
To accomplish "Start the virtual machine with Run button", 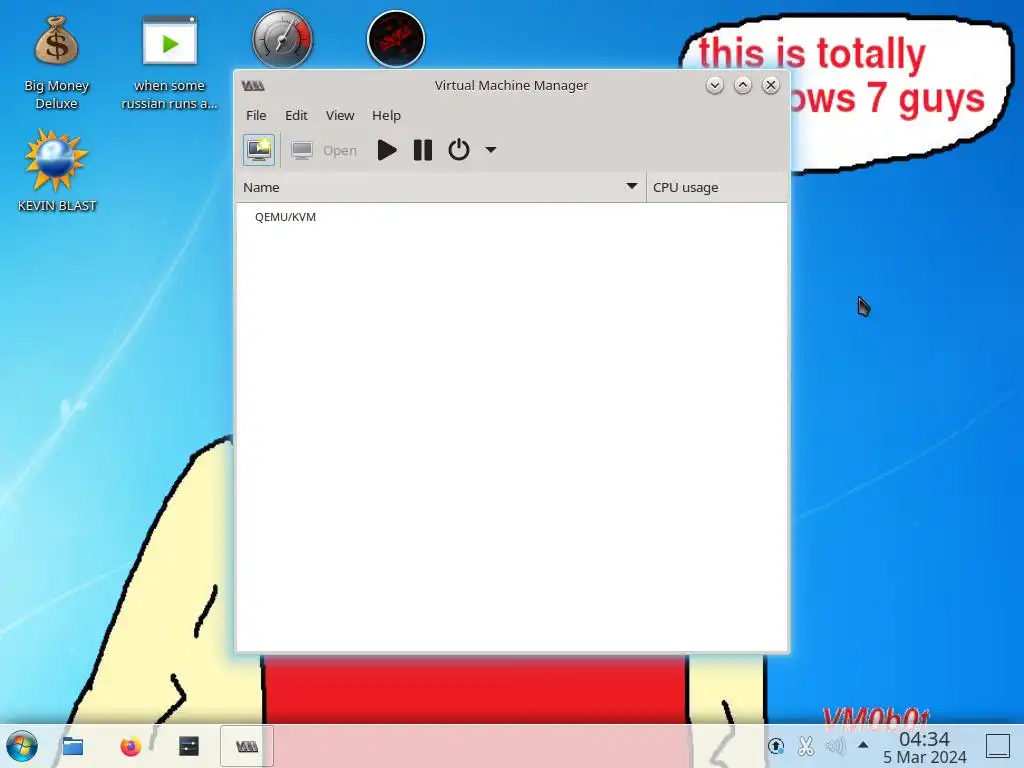I will pyautogui.click(x=387, y=150).
